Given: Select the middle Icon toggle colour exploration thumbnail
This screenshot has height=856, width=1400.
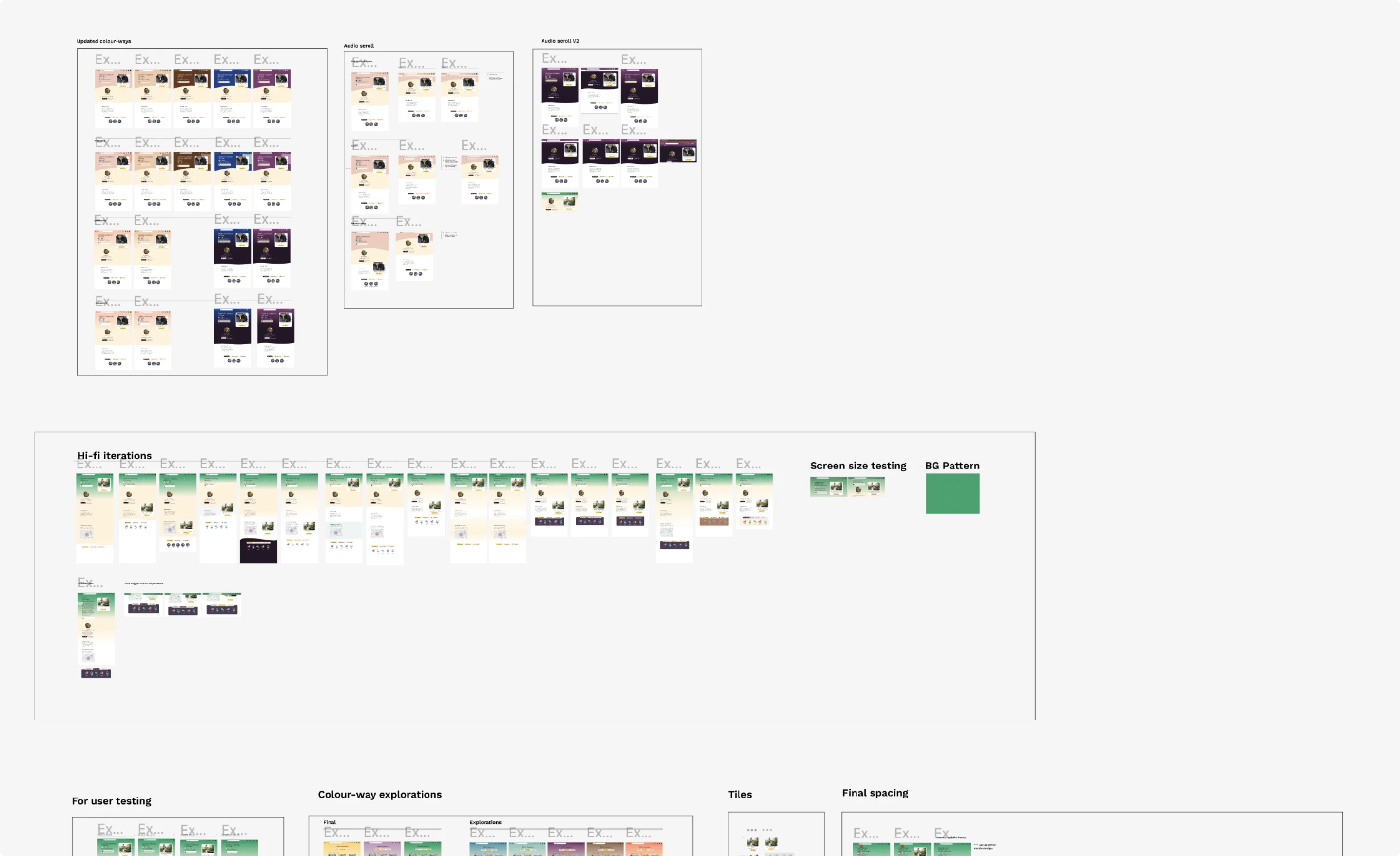Looking at the screenshot, I should click(x=183, y=604).
